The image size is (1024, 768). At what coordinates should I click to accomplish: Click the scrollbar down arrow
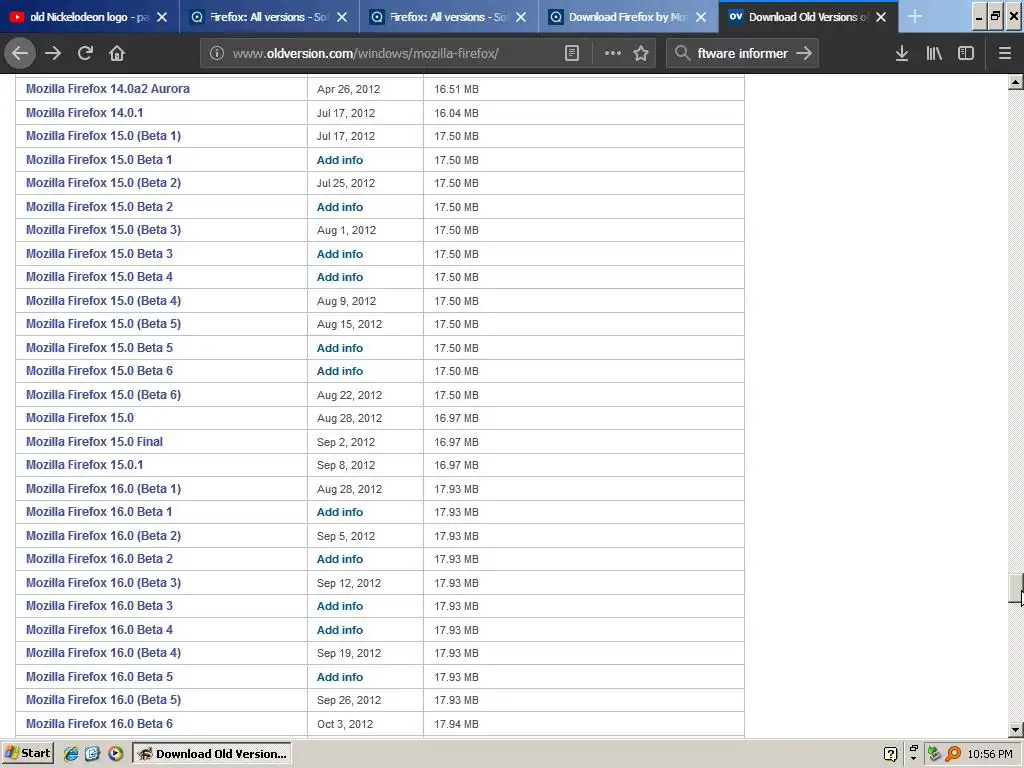pos(1016,730)
